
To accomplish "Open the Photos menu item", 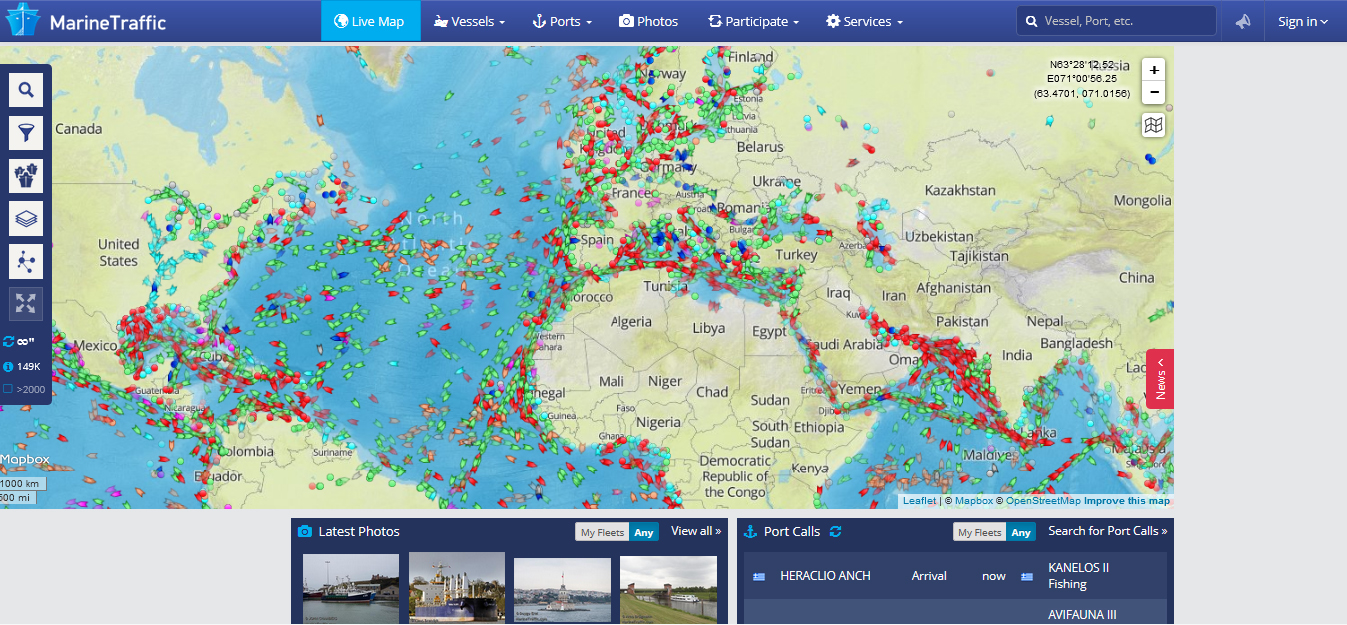I will pos(648,21).
